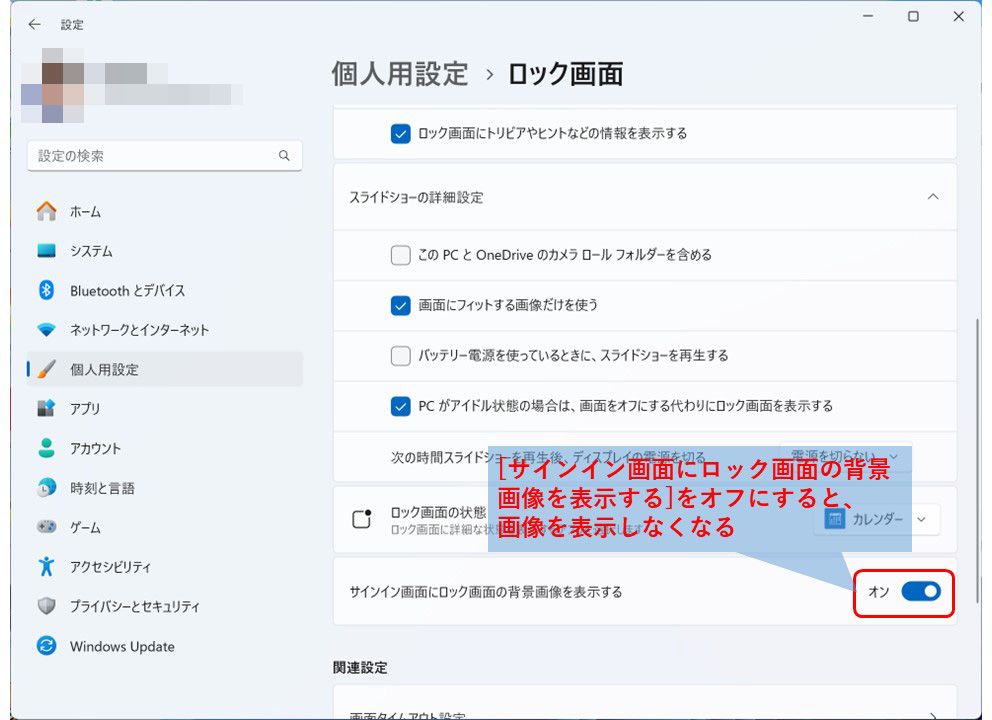The height and width of the screenshot is (720, 992).
Task: Check the play slideshow on battery power checkbox
Action: (400, 356)
